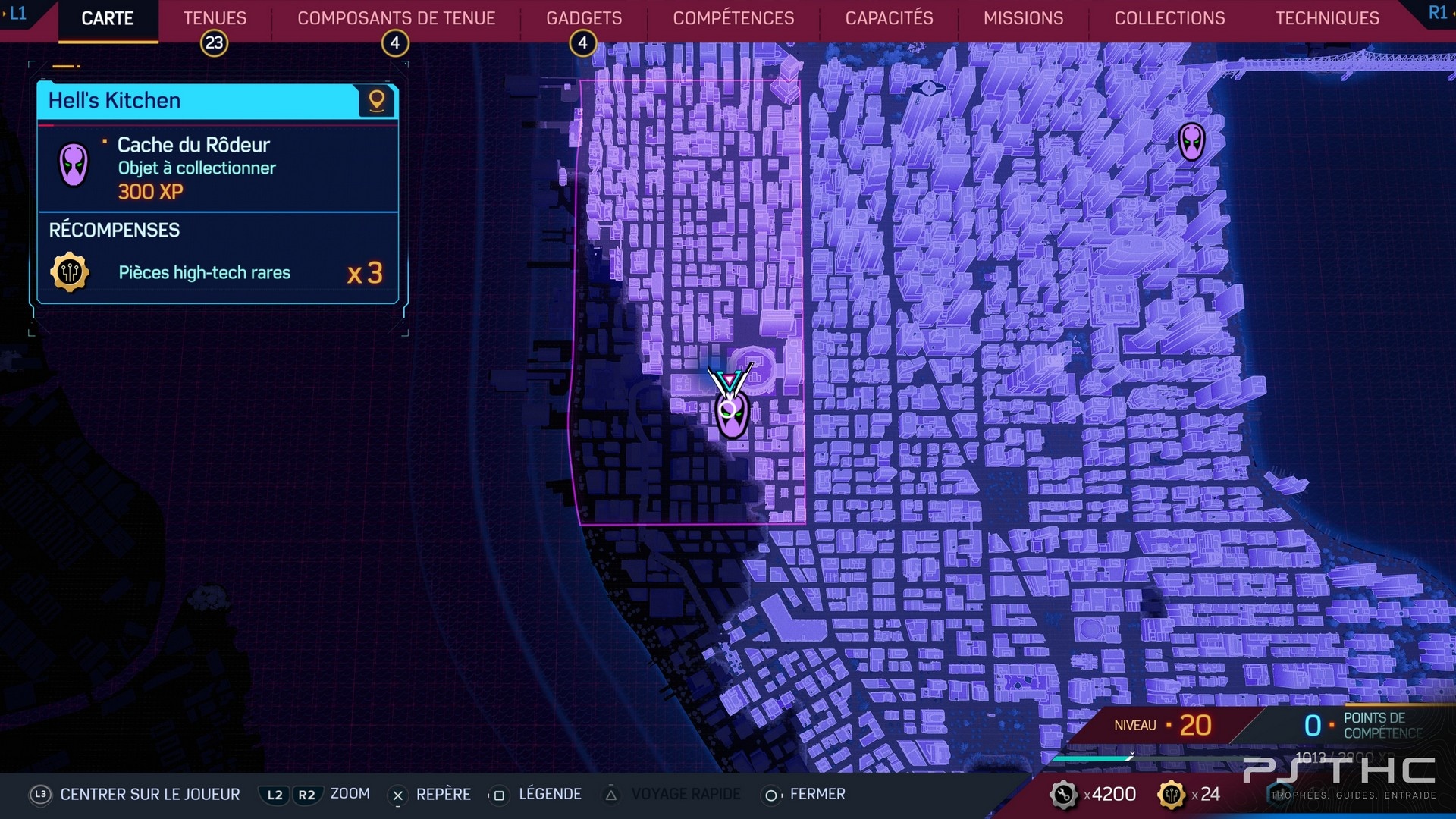Image resolution: width=1456 pixels, height=819 pixels.
Task: Click Pièces high-tech rares text
Action: coord(204,273)
